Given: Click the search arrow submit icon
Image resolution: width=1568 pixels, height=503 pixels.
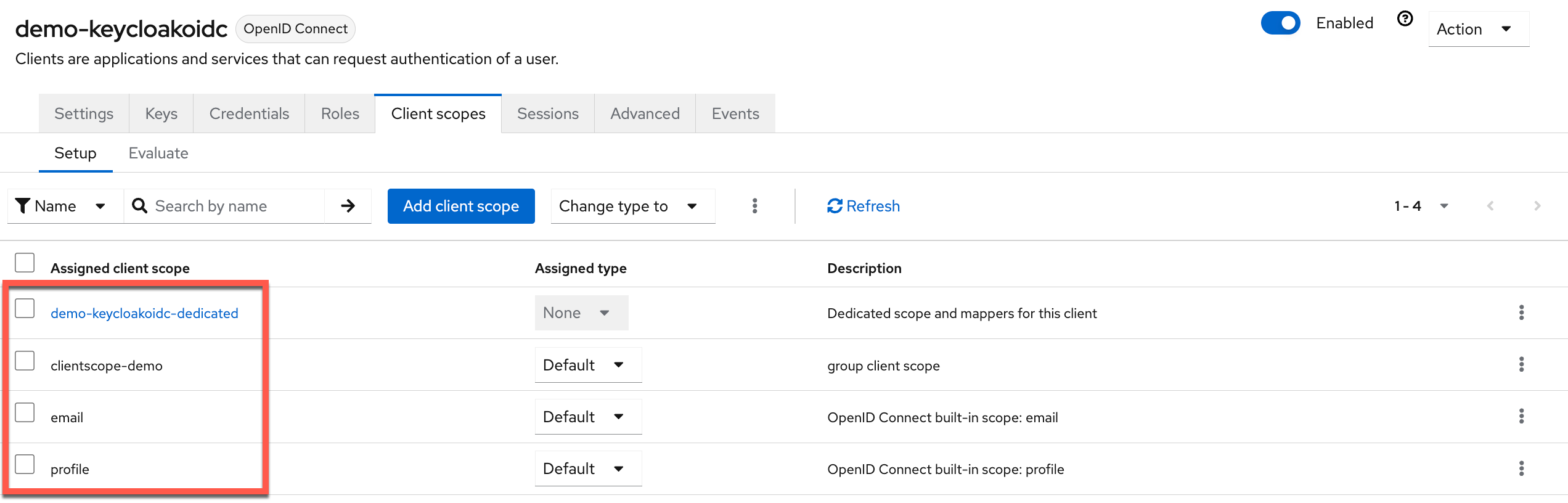Looking at the screenshot, I should point(348,206).
